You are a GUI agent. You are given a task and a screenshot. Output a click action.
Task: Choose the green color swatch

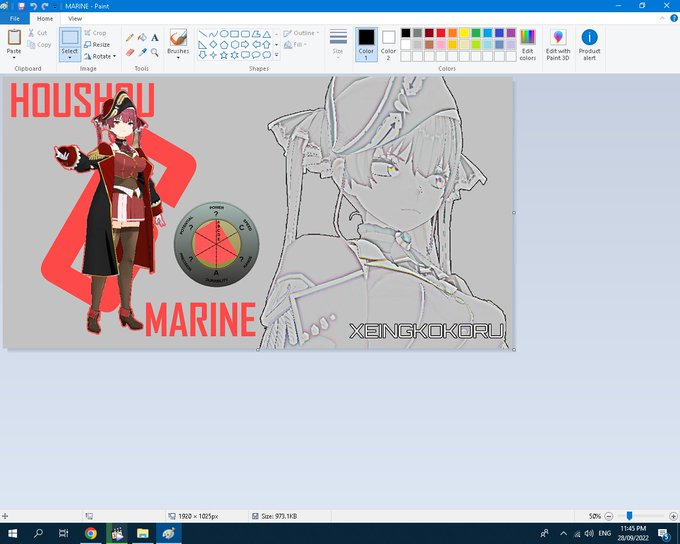tap(476, 33)
